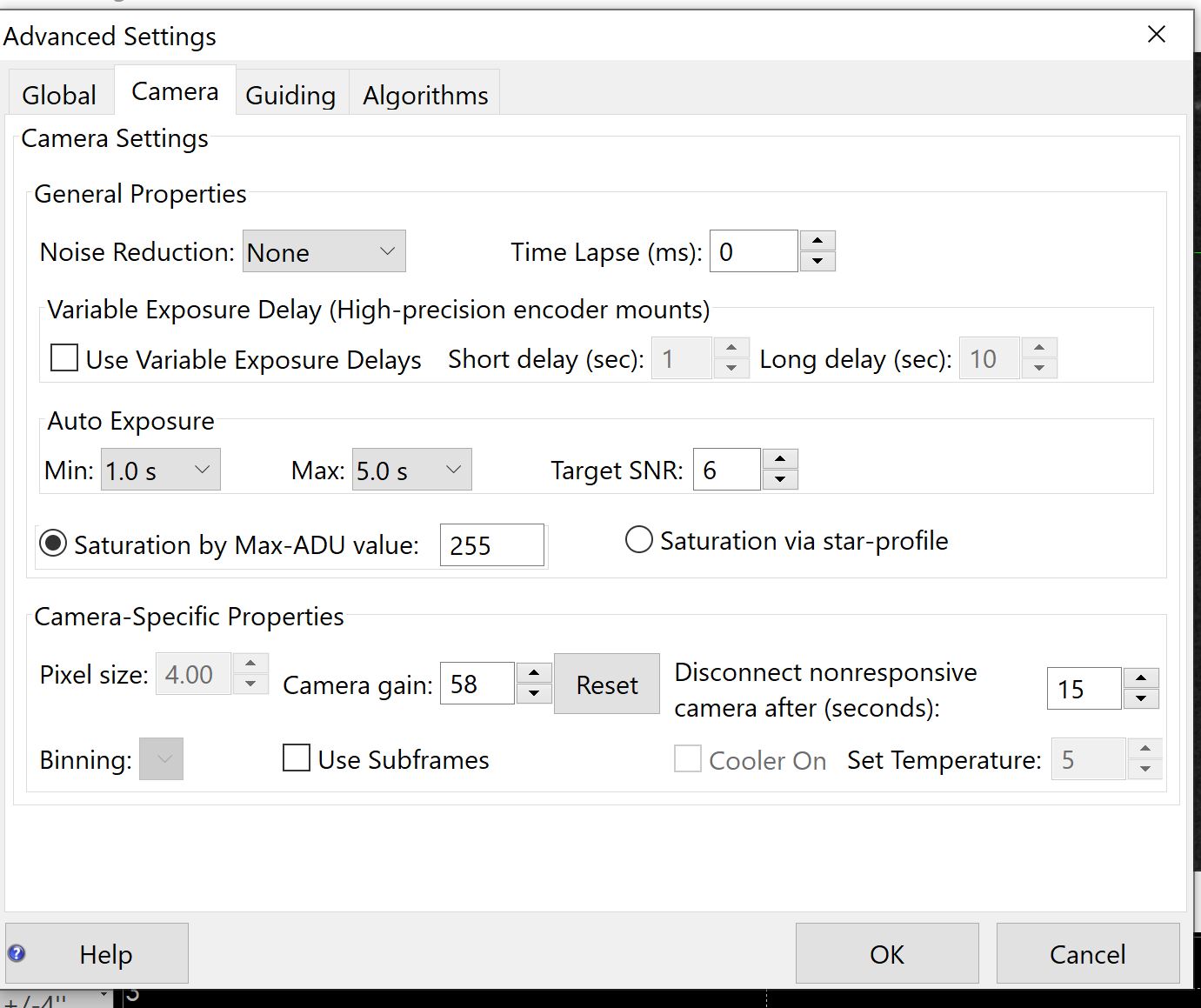Click the Max-ADU value input field
Image resolution: width=1201 pixels, height=1008 pixels.
tap(492, 545)
